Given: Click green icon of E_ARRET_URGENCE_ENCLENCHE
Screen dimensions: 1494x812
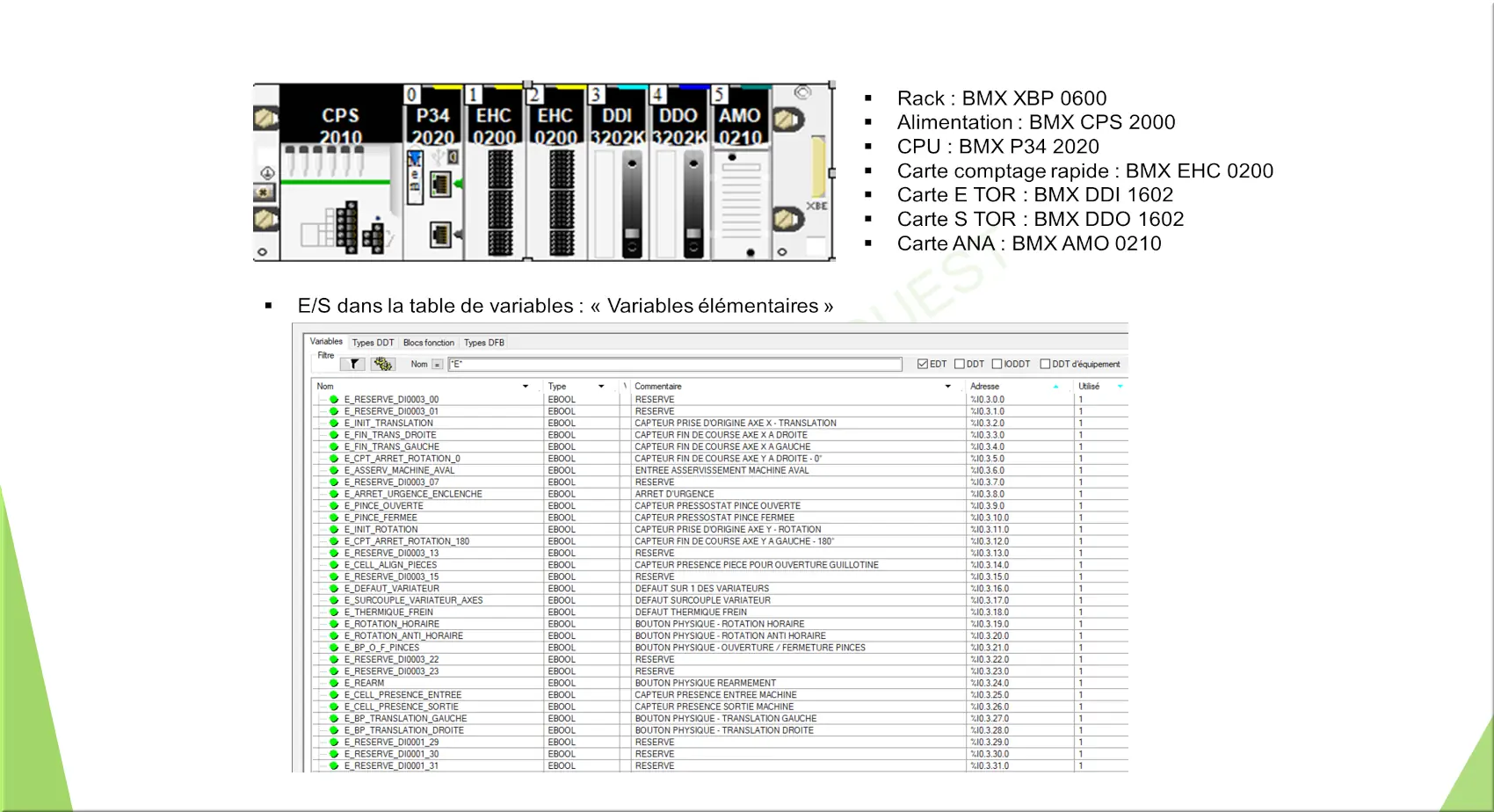Looking at the screenshot, I should tap(334, 495).
